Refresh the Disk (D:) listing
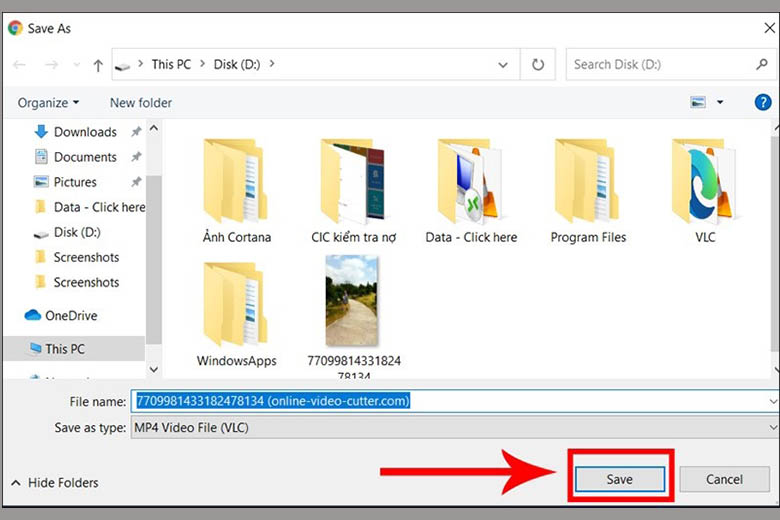 point(538,64)
